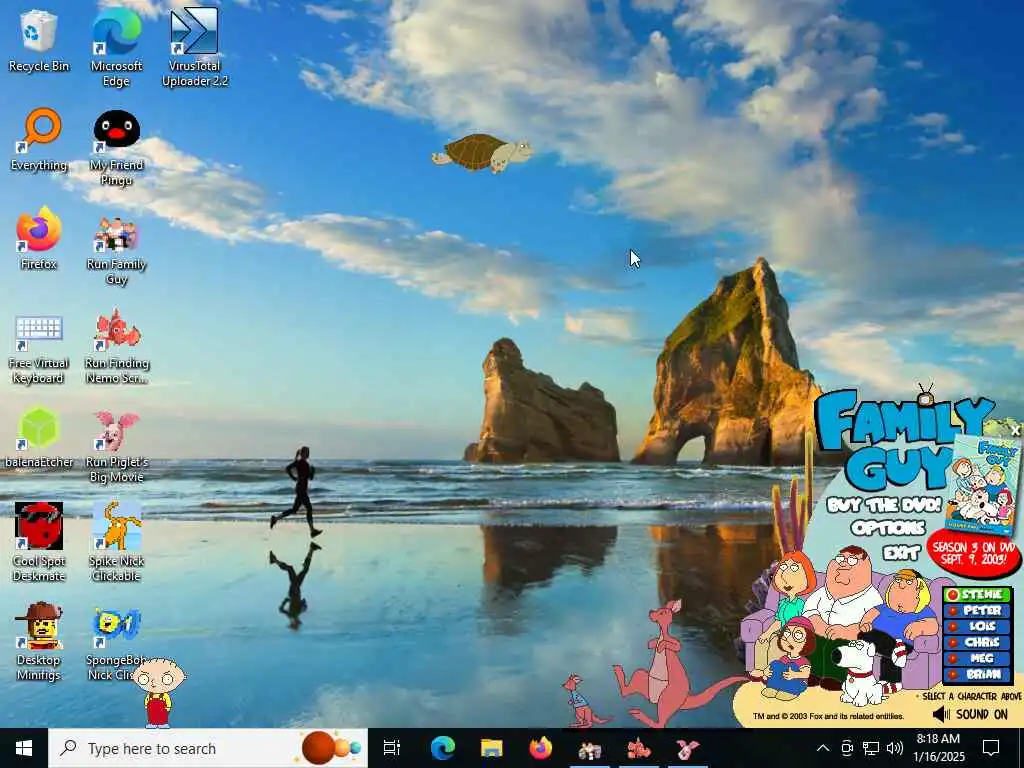Click EXIT in the Family Guy panel

(x=902, y=553)
